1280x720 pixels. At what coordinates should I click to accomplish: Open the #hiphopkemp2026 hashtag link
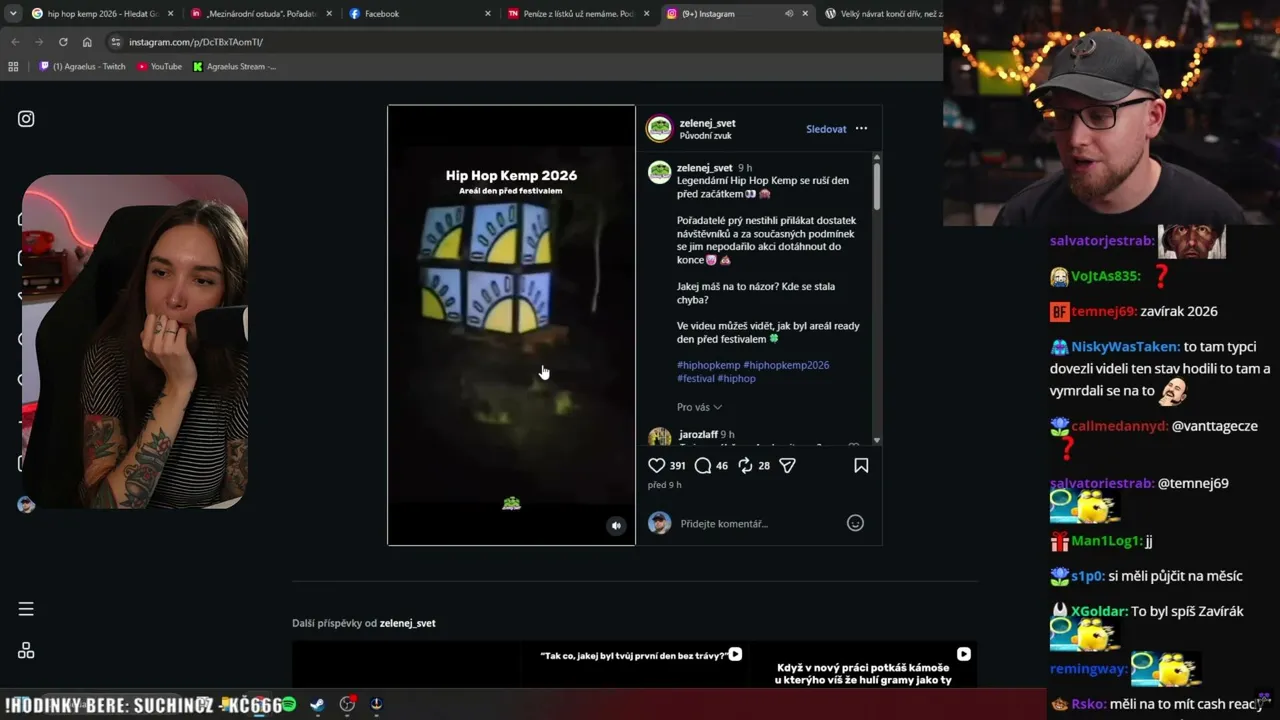click(786, 365)
